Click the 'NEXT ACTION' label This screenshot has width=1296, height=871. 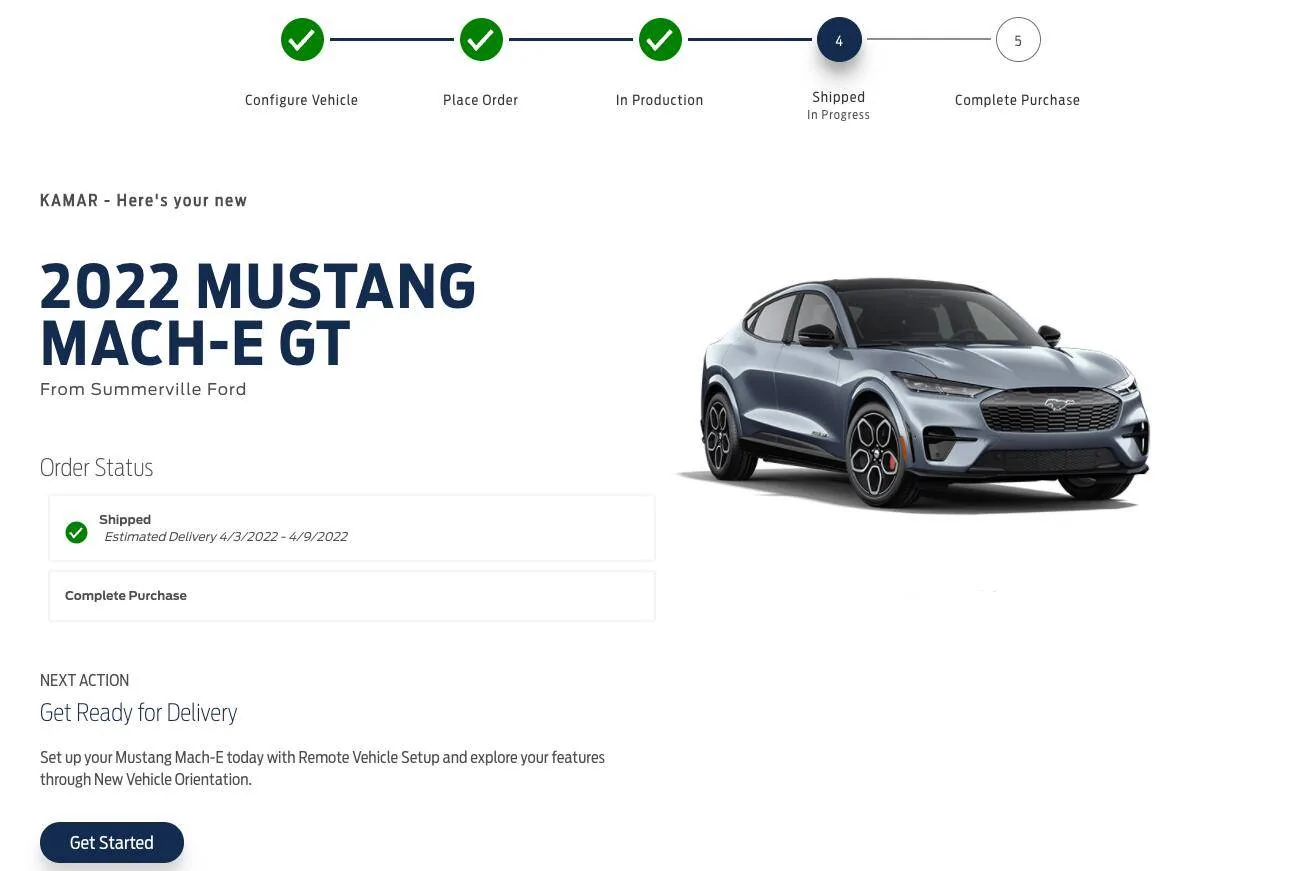coord(84,680)
